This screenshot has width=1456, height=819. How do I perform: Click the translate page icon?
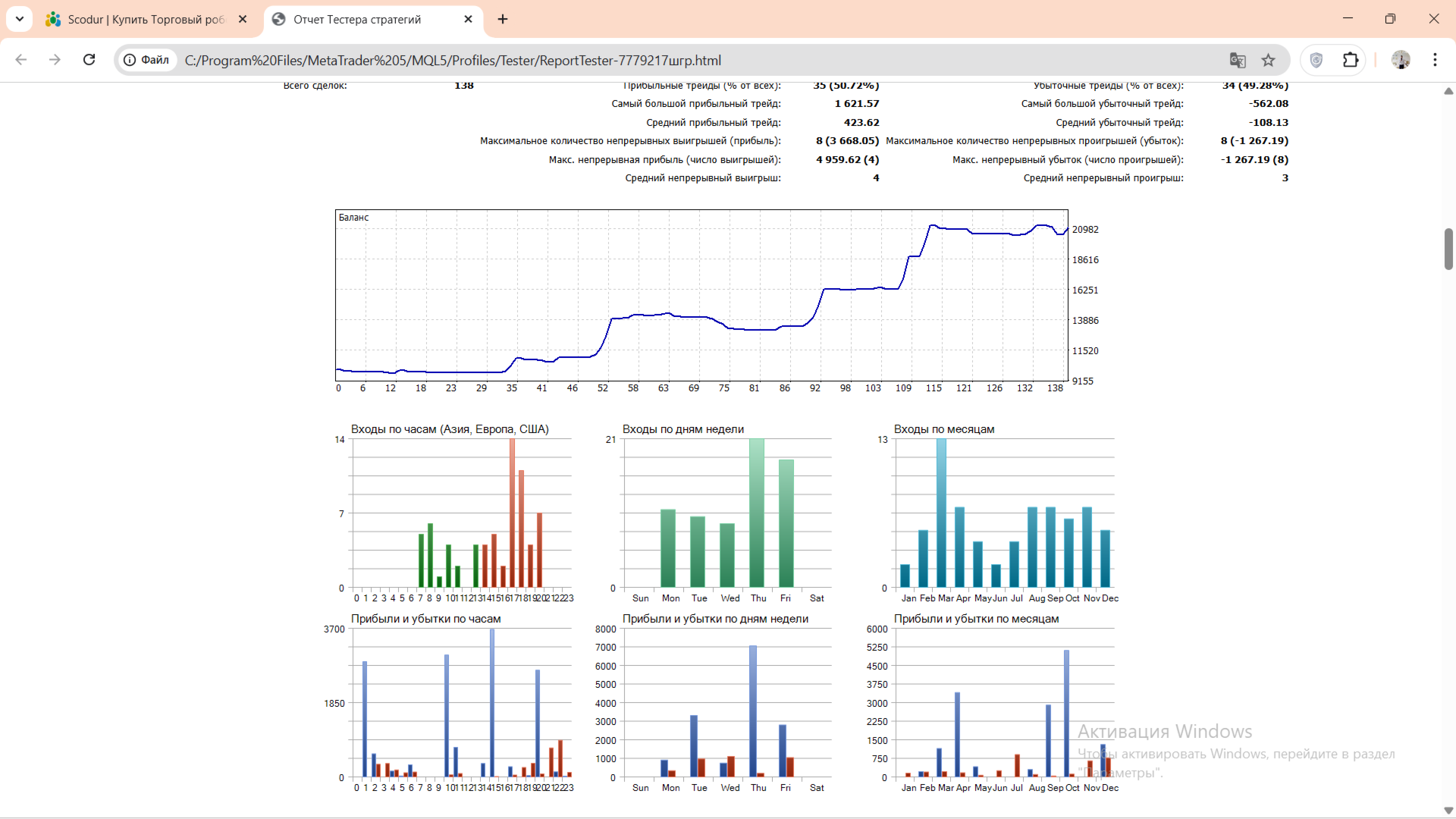tap(1238, 60)
